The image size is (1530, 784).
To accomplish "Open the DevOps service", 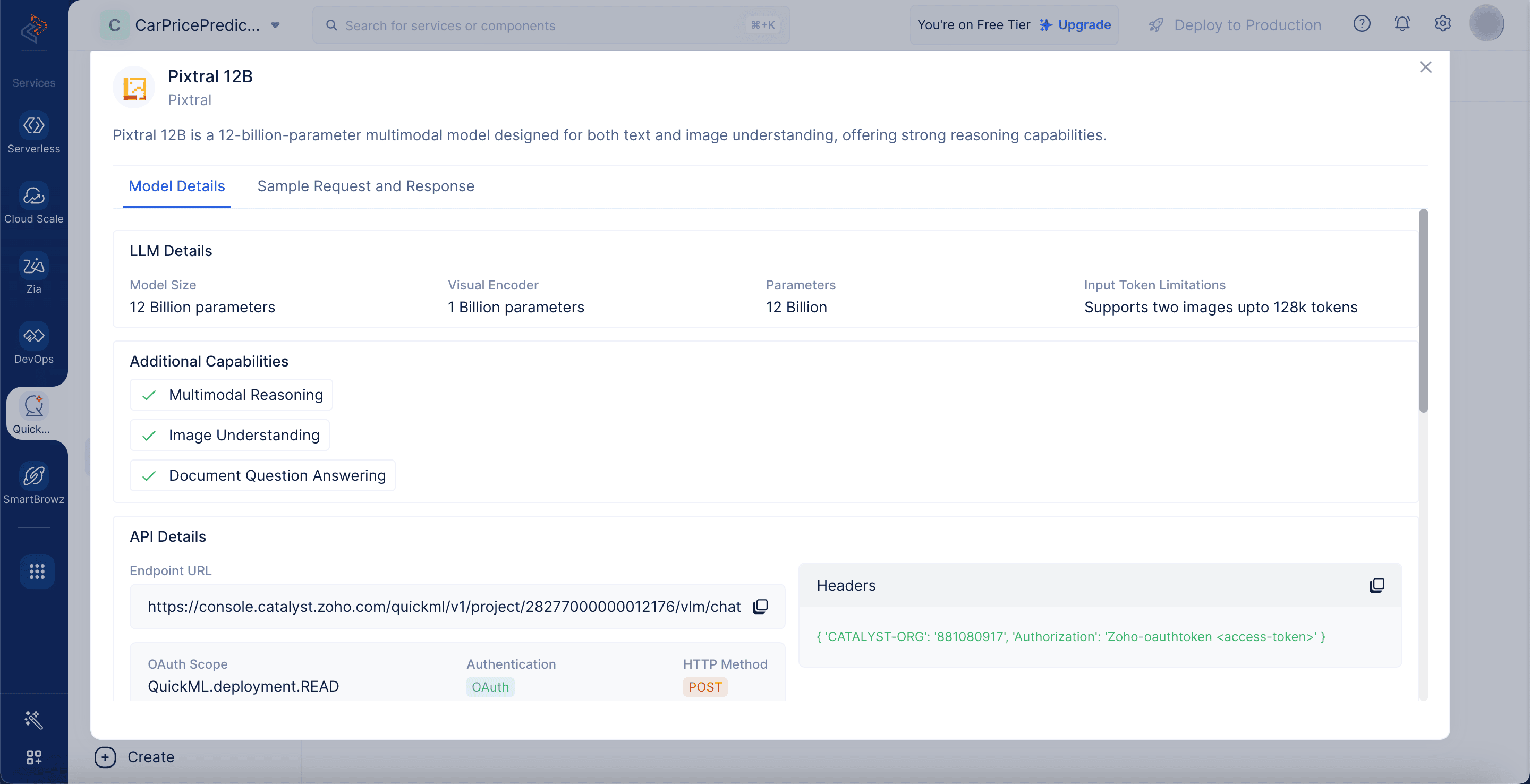I will point(34,343).
